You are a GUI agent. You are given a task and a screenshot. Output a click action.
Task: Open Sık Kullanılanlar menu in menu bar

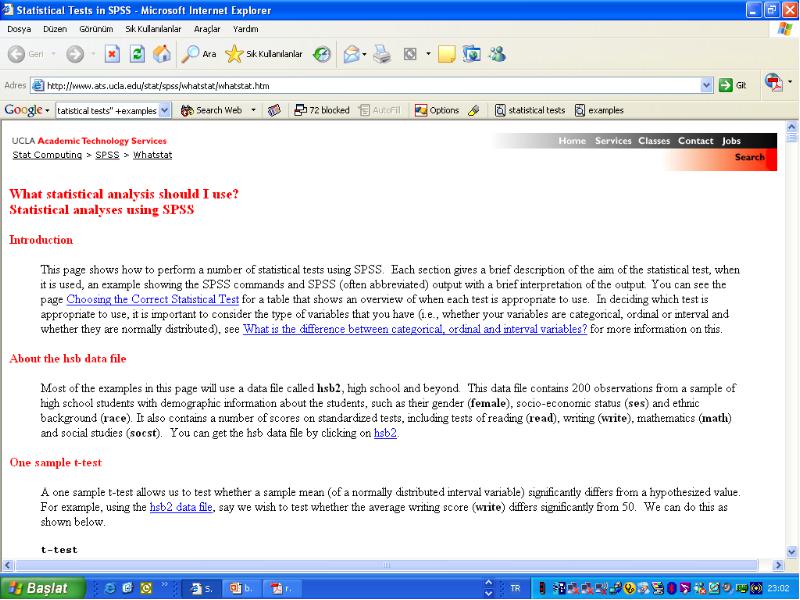[x=153, y=29]
